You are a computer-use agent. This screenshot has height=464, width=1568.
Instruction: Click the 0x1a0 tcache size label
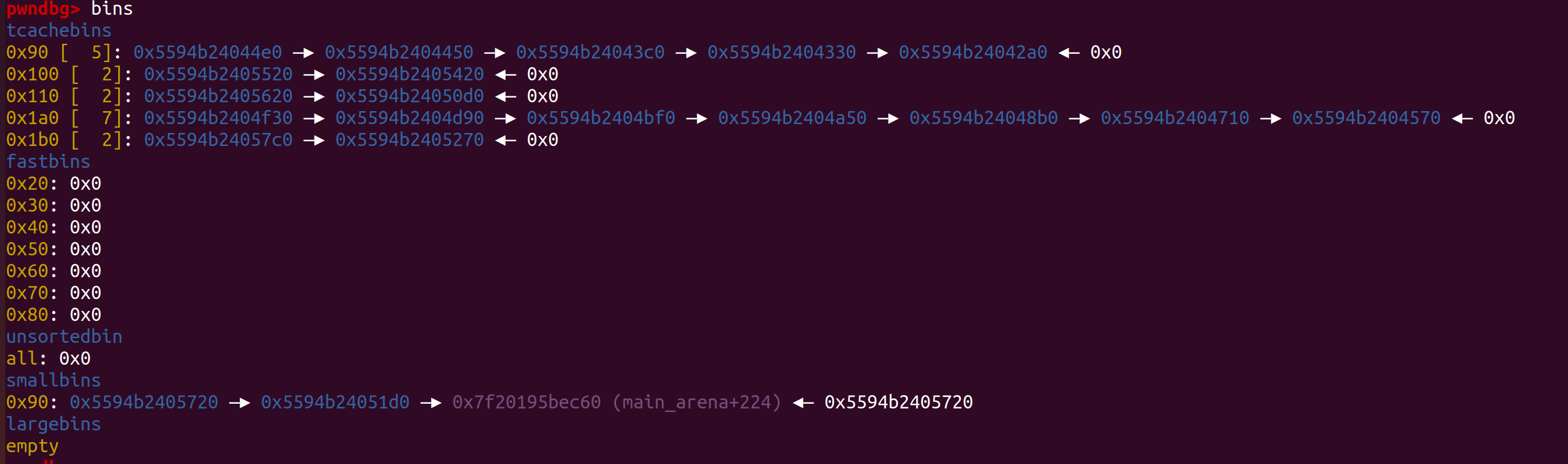tap(32, 118)
